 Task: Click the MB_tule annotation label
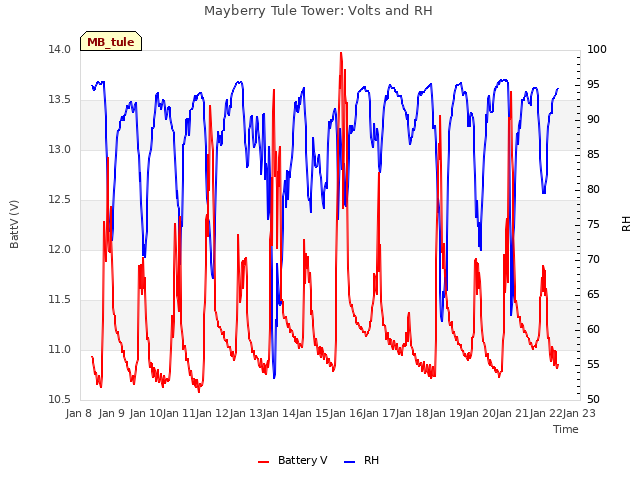click(x=111, y=41)
